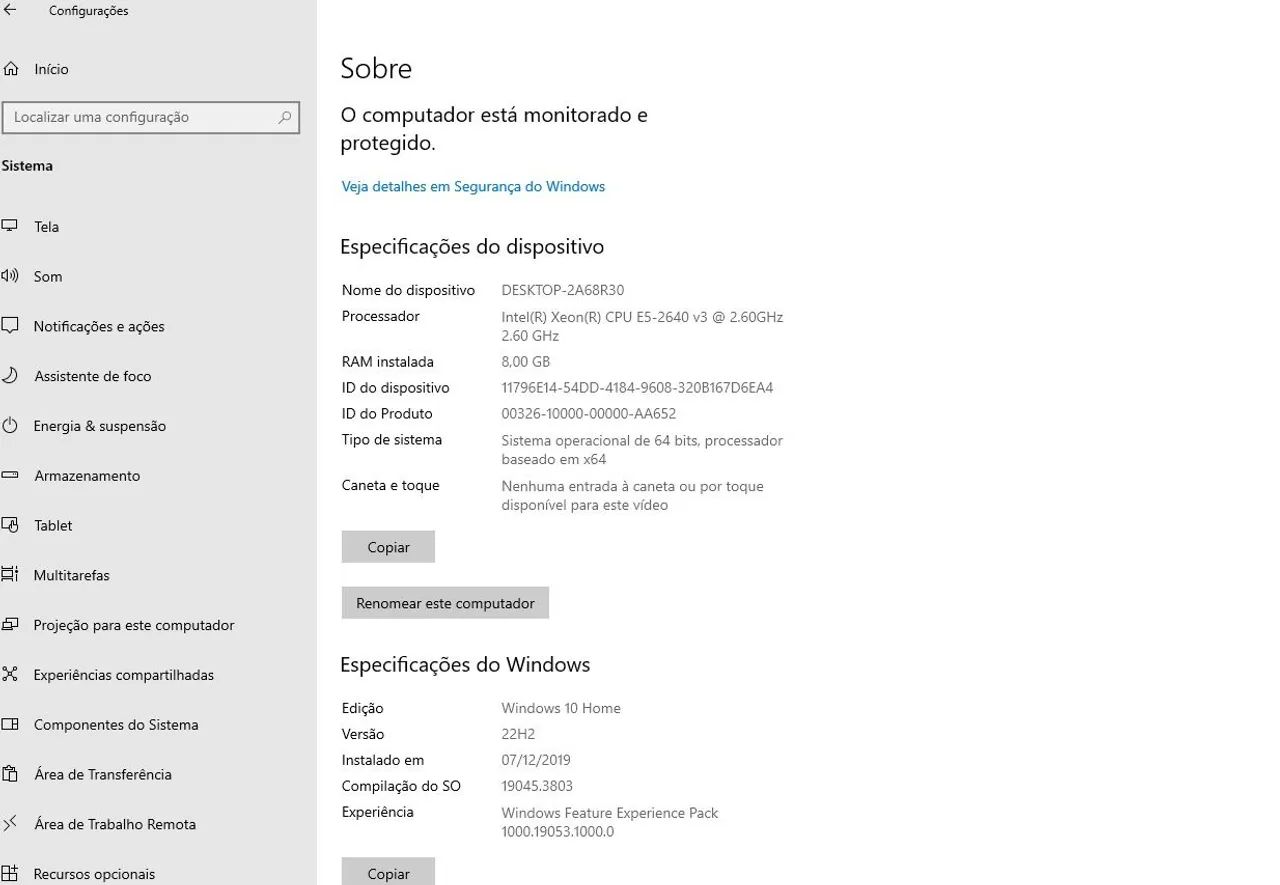Click the Notificações e ações icon

(10, 326)
